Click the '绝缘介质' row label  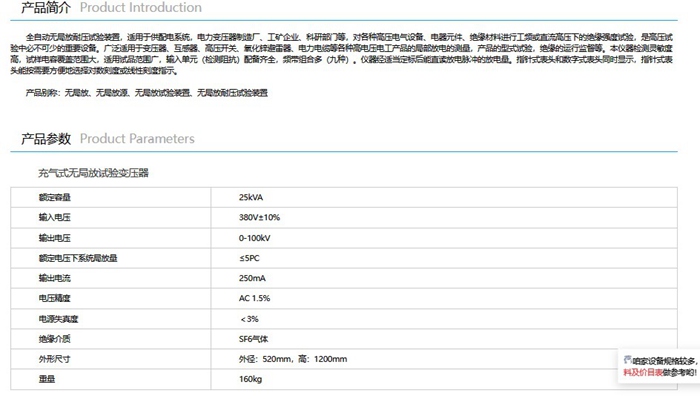click(55, 339)
